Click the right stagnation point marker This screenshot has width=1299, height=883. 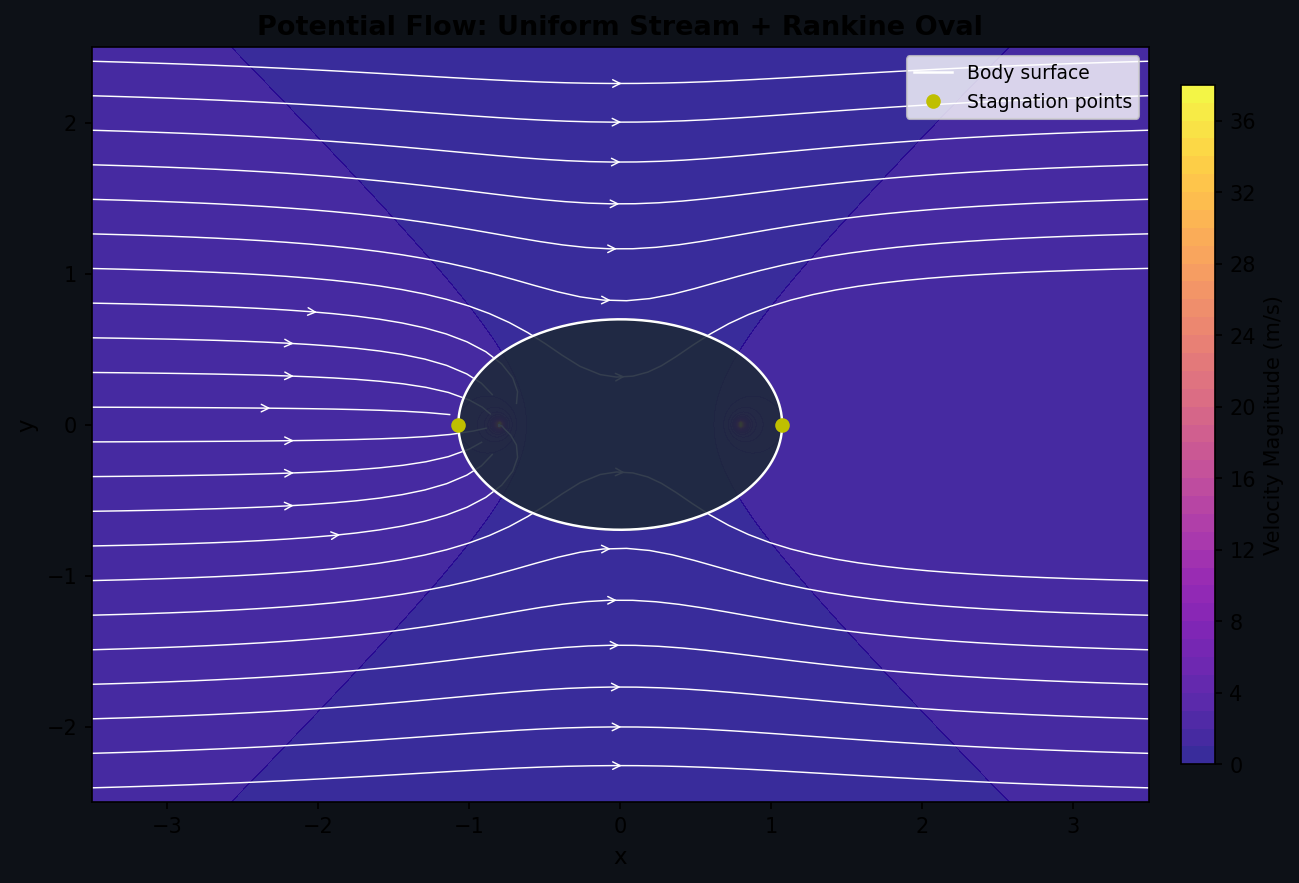click(x=782, y=425)
